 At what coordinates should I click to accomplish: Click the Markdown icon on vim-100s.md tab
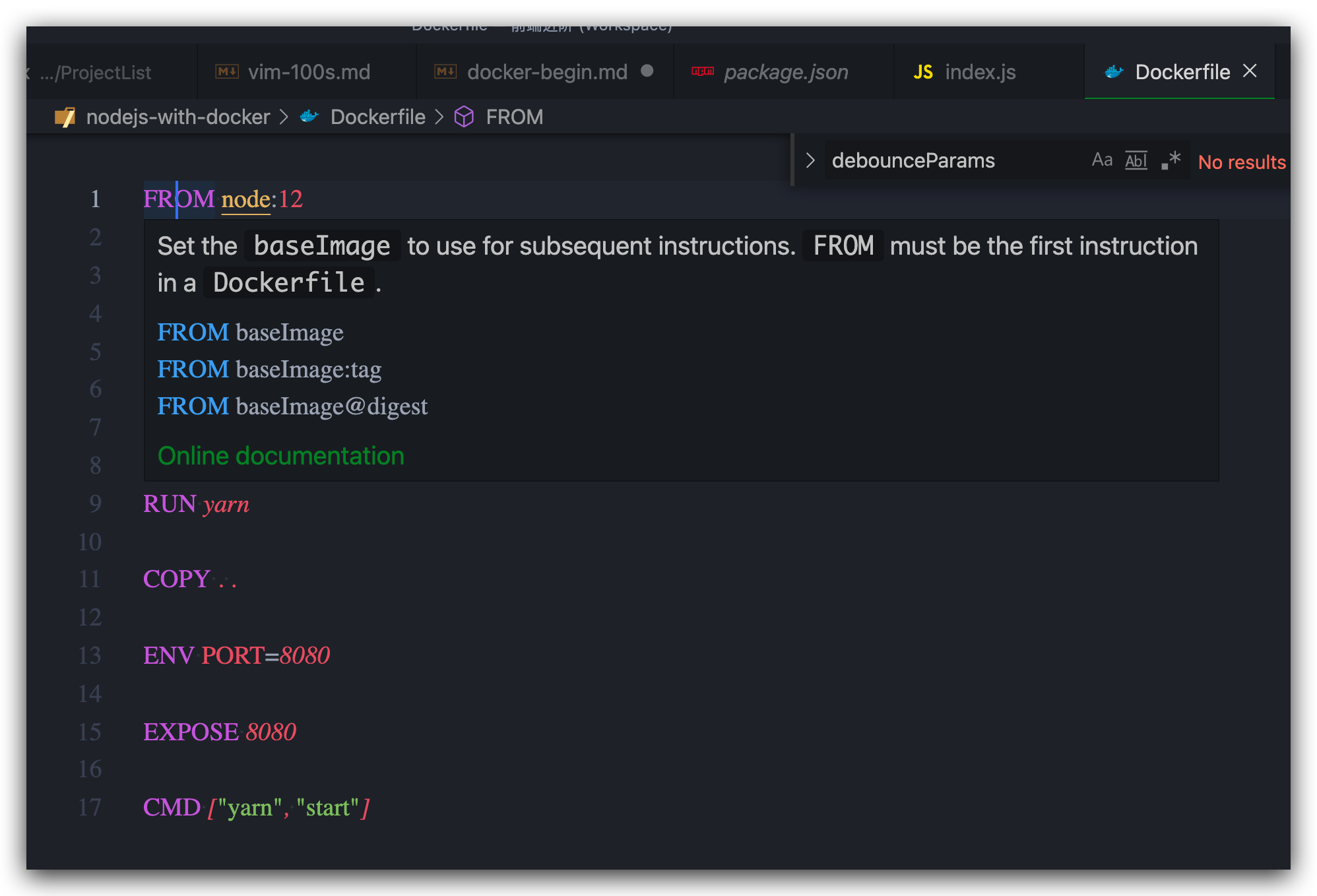226,71
